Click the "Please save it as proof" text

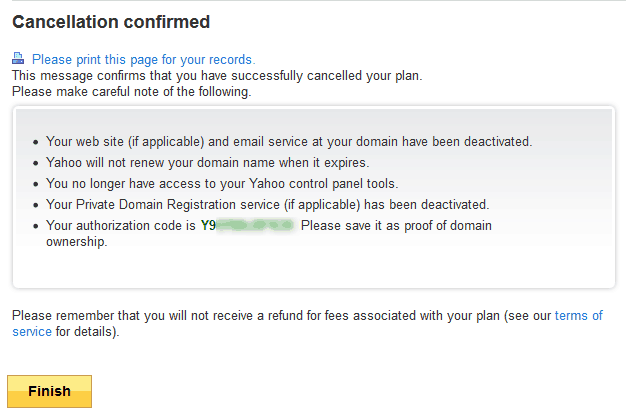click(x=395, y=225)
